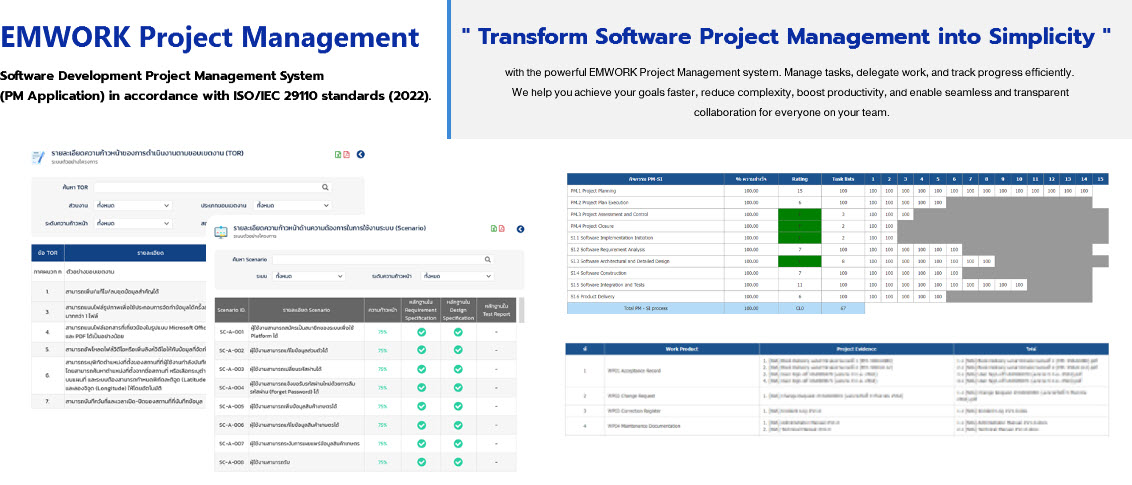Screen dimensions: 1132x485
Task: Export TOR progress details to PDF
Action: (x=346, y=154)
